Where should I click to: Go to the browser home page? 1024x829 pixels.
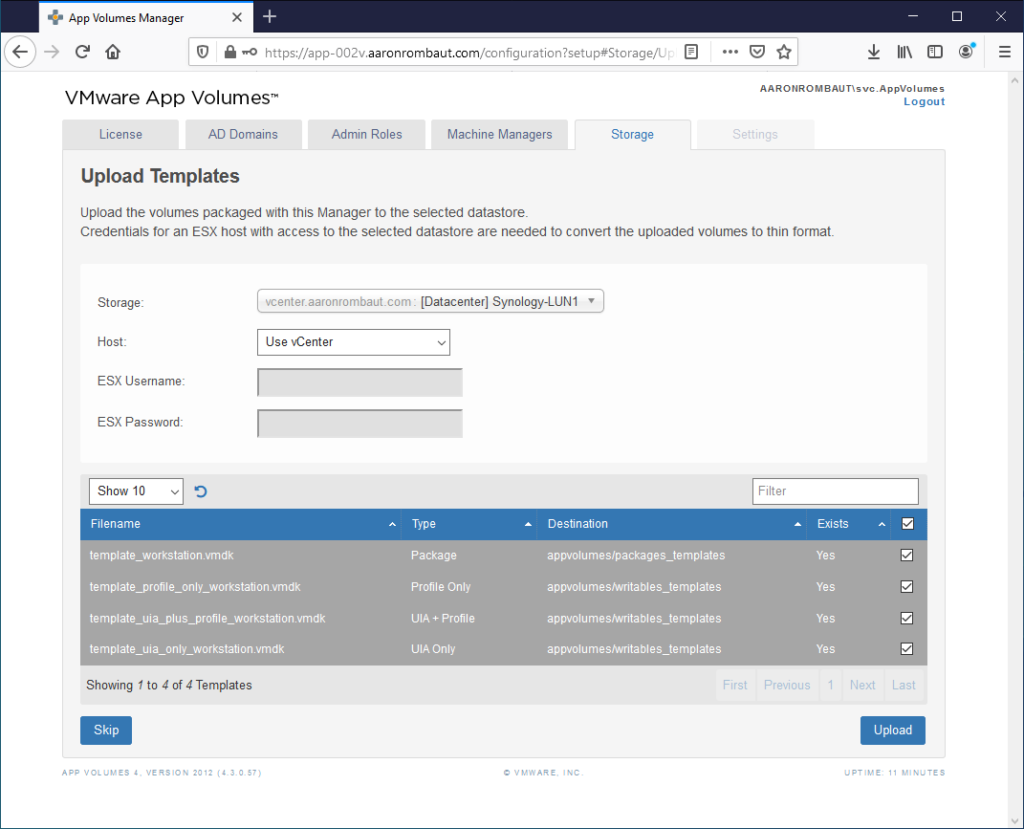point(113,52)
